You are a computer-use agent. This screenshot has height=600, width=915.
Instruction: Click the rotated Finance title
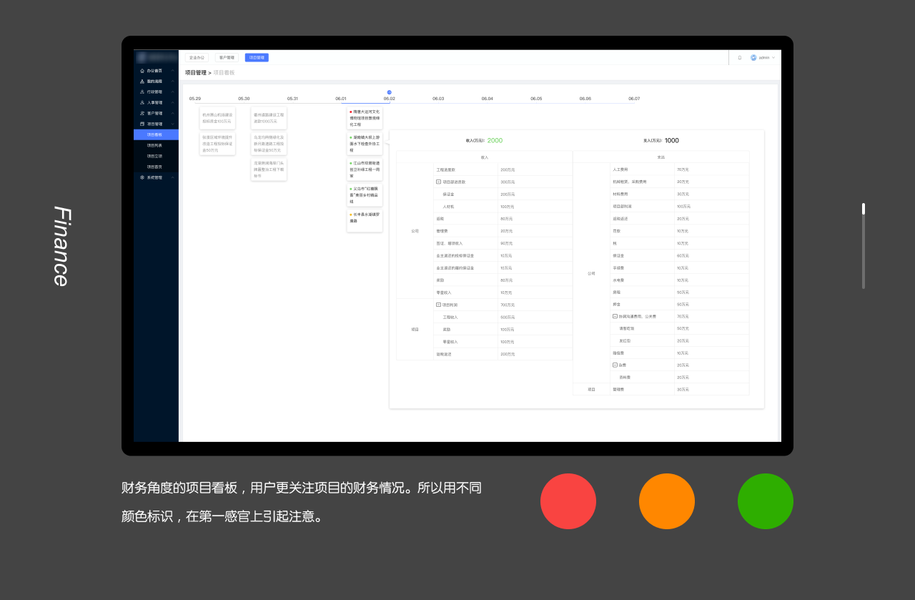[62, 246]
